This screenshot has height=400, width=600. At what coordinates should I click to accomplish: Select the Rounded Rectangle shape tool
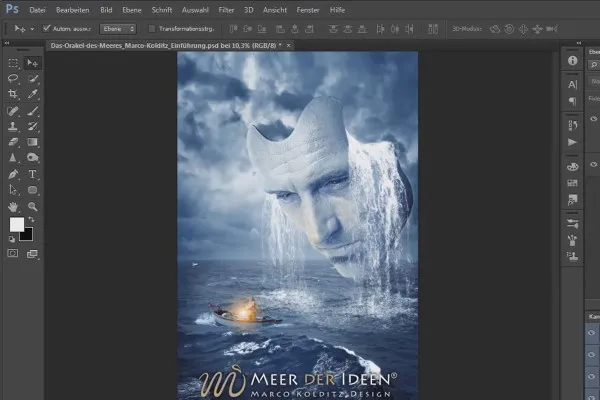[x=33, y=190]
